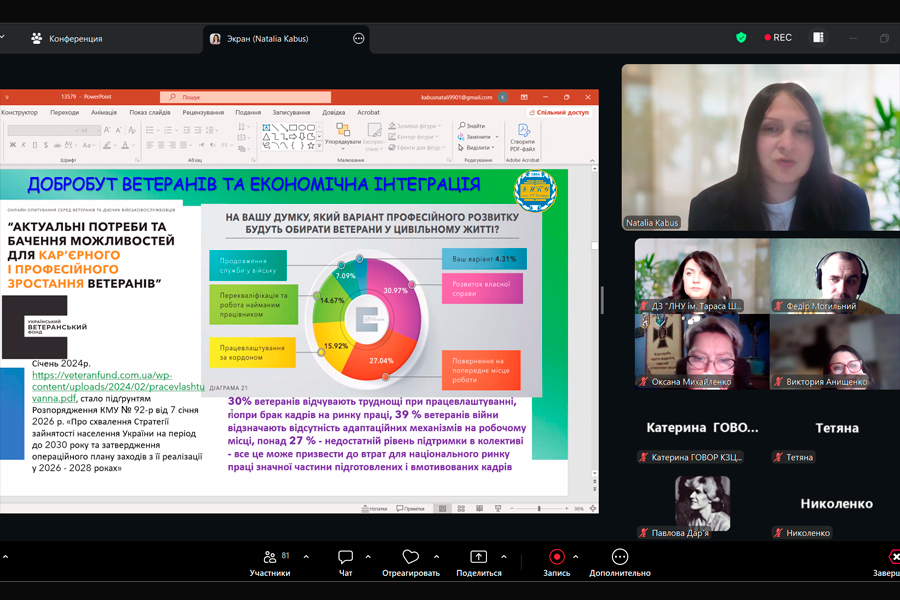Open the Виділити dropdown
Image resolution: width=900 pixels, height=600 pixels.
[476, 148]
